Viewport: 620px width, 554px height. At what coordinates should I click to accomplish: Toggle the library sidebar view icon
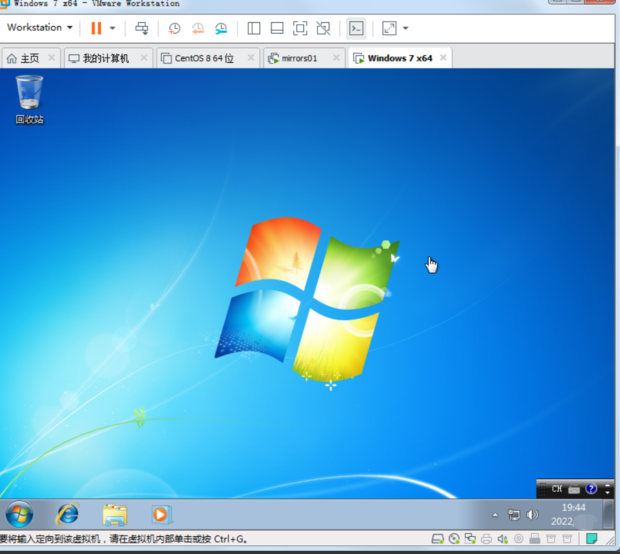coord(254,28)
